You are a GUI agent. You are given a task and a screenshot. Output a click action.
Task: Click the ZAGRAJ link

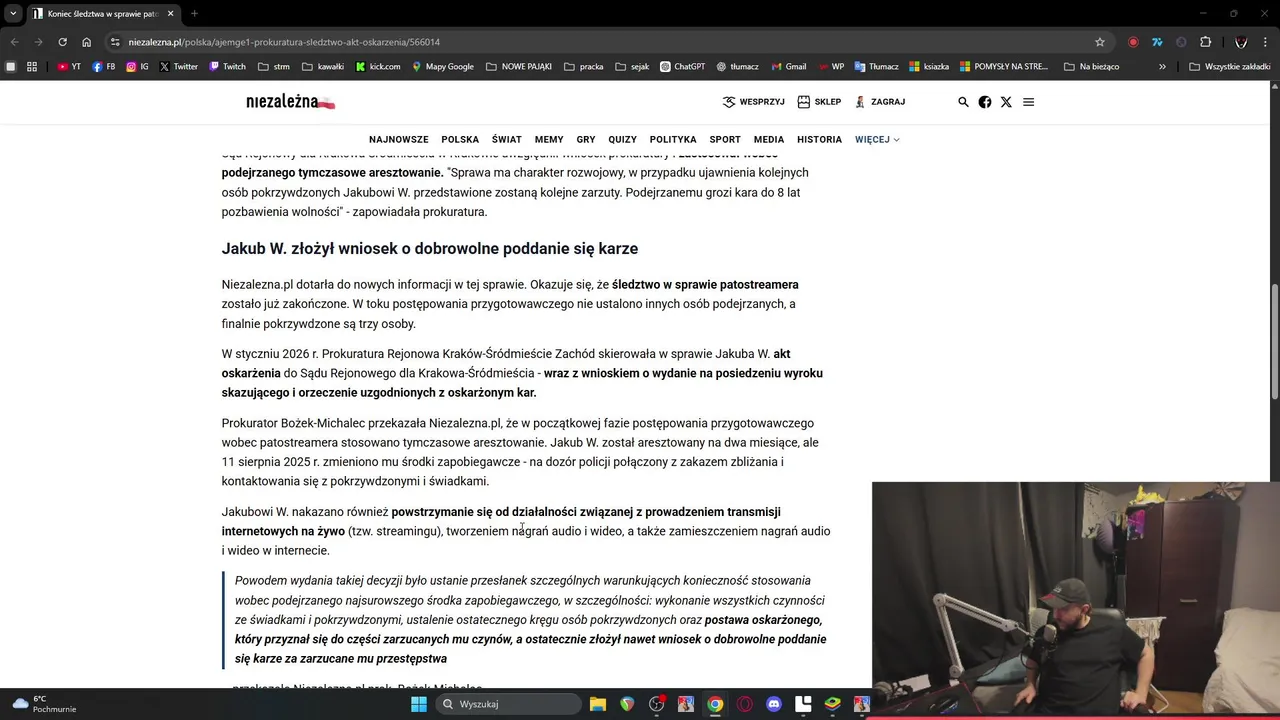(880, 102)
